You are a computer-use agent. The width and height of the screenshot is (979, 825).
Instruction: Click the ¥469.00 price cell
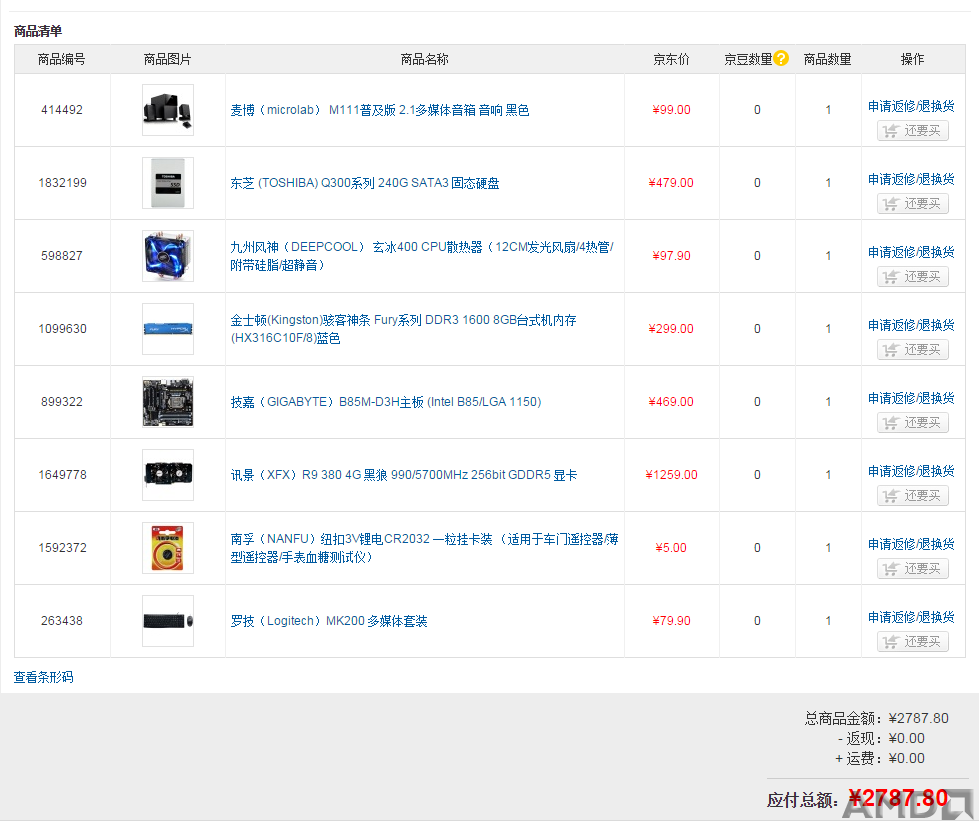[671, 402]
